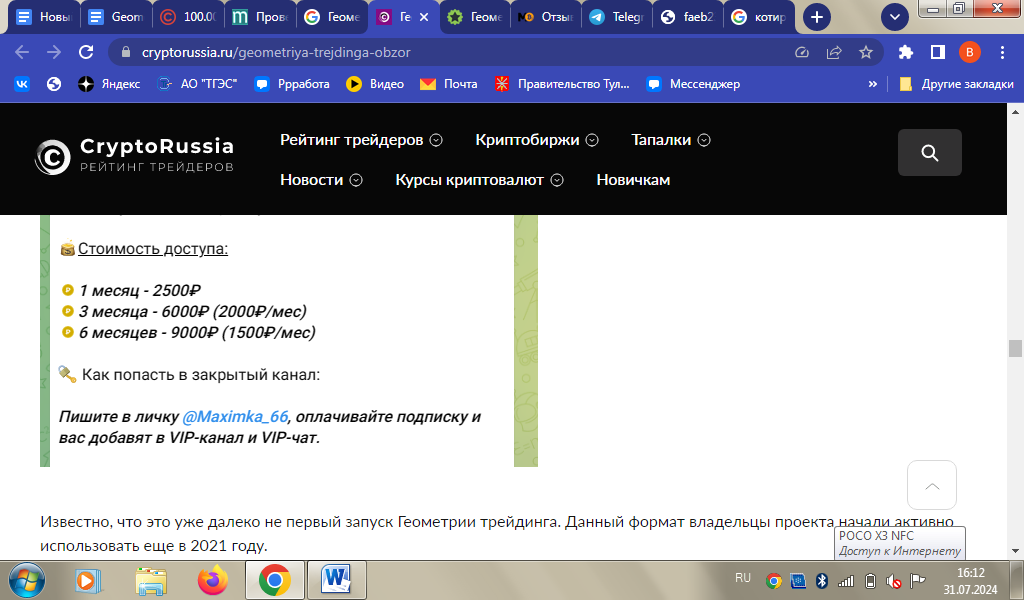The image size is (1024, 600).
Task: Open the Почта bookmark
Action: pos(449,84)
